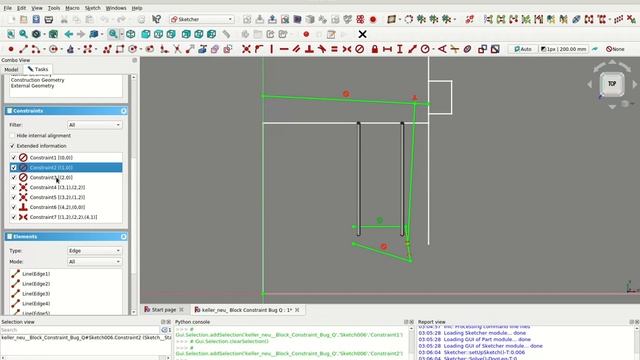640x360 pixels.
Task: Apply the lock constraint
Action: [x=375, y=49]
